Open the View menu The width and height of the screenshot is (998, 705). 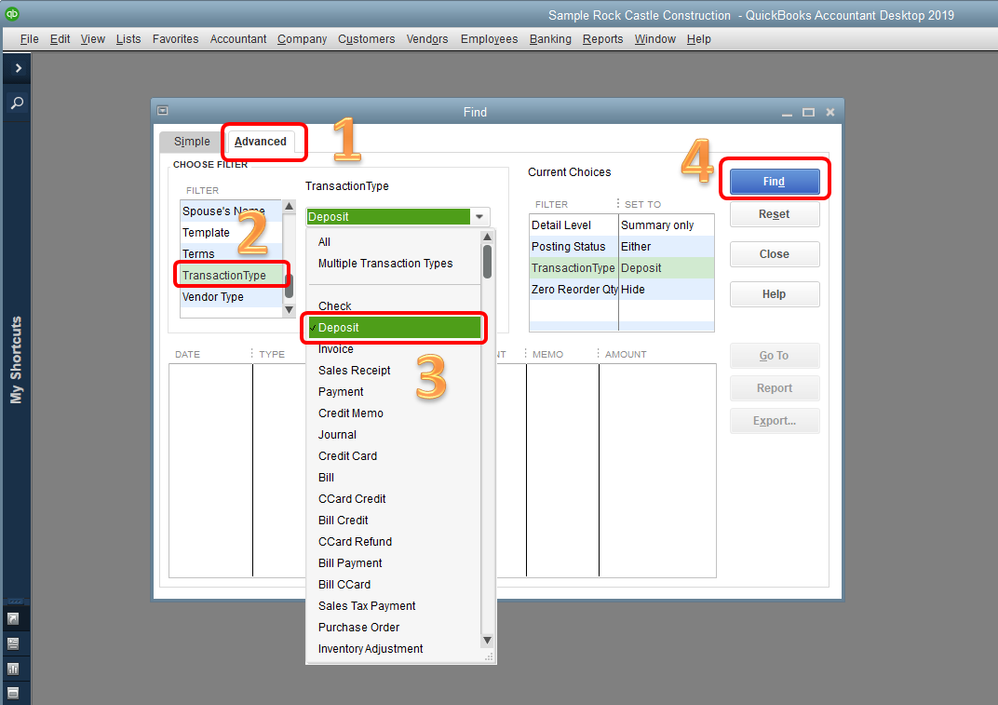pyautogui.click(x=93, y=39)
